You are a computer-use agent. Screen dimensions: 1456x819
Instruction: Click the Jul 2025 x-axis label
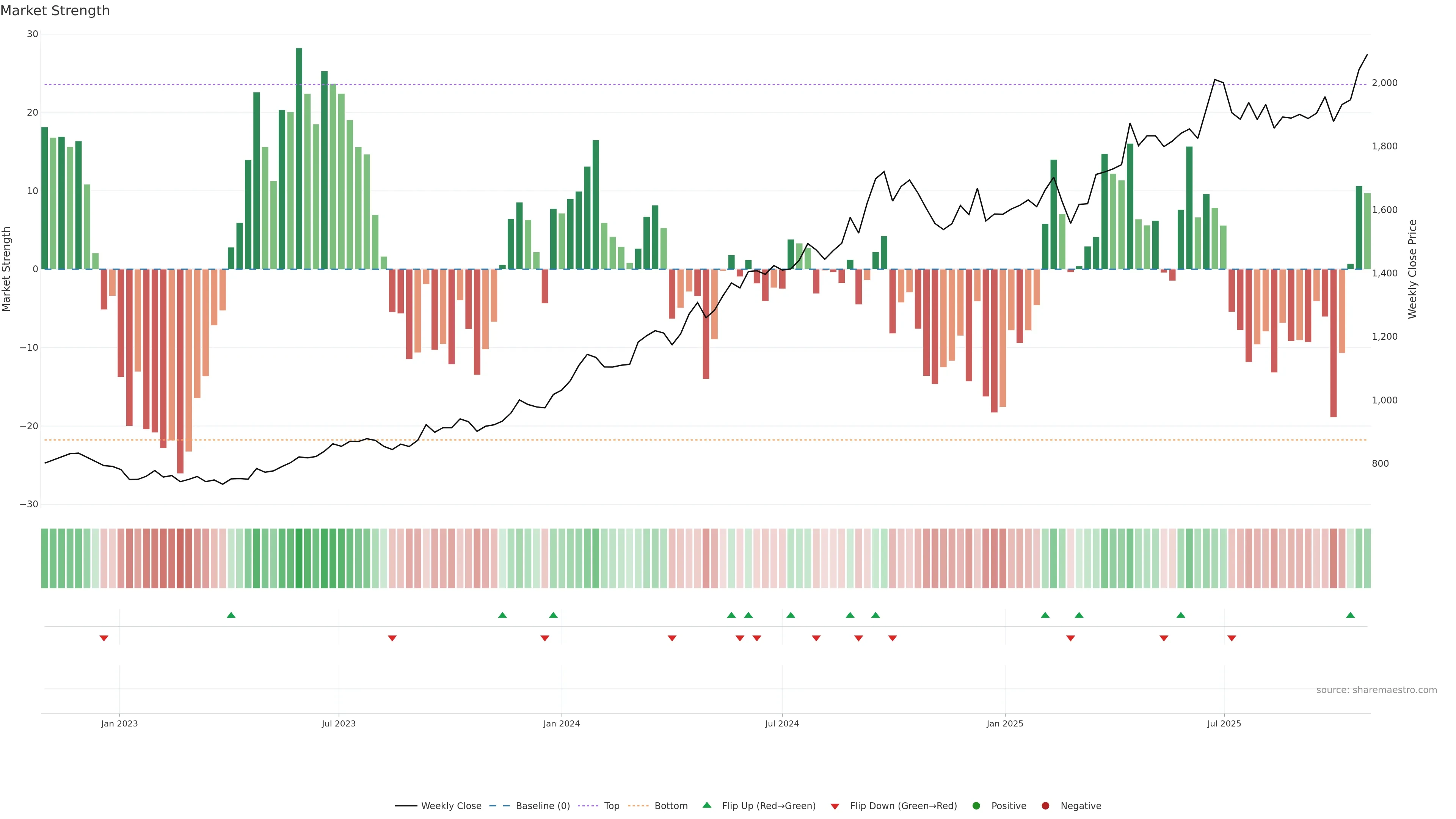coord(1224,723)
